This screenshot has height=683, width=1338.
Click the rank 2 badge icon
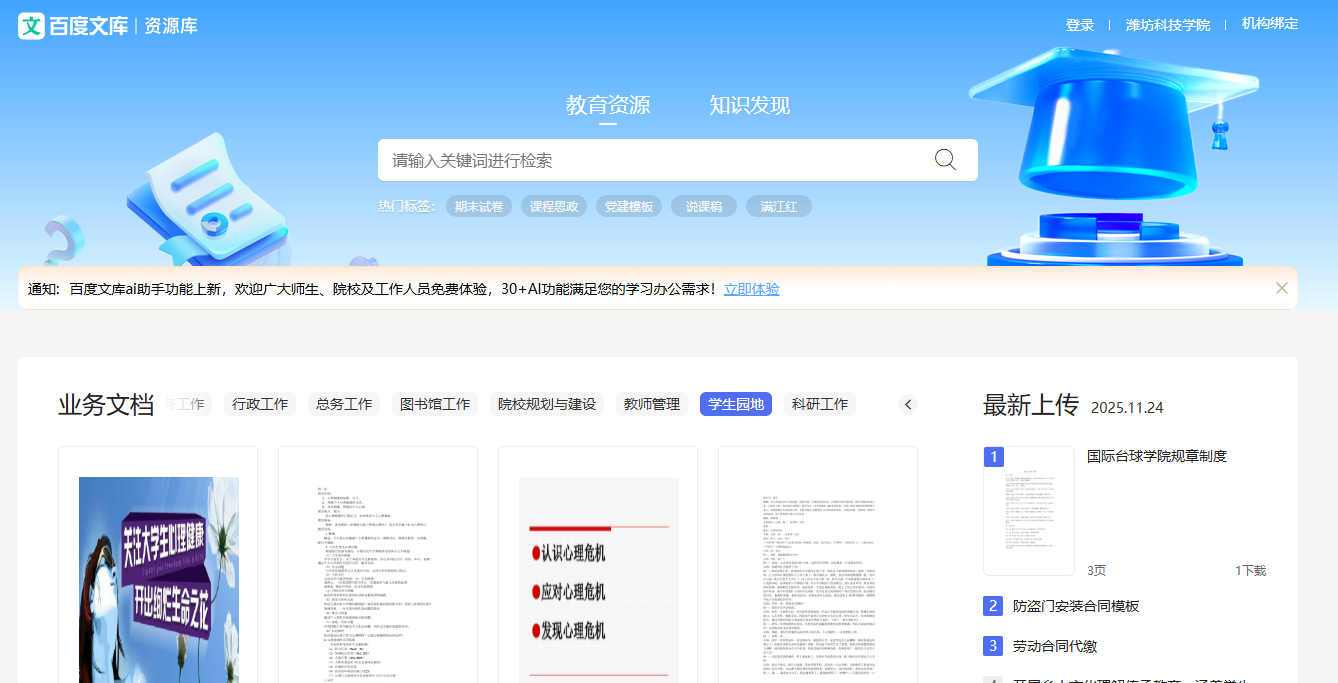(x=993, y=606)
